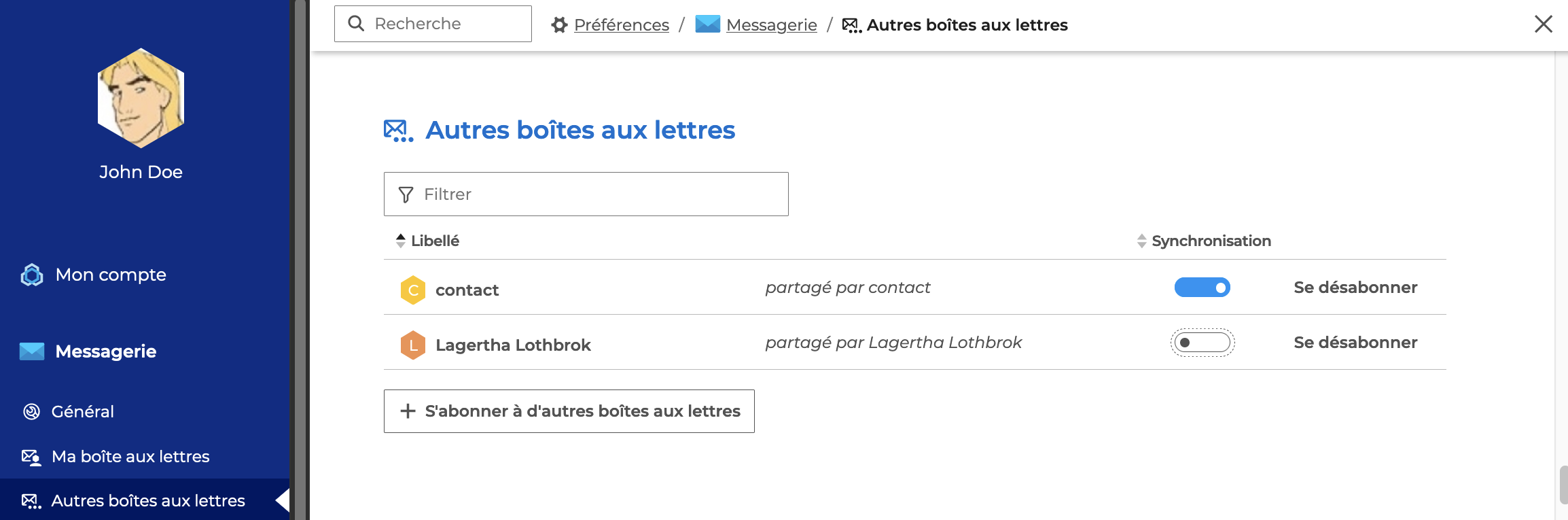This screenshot has width=1568, height=520.
Task: Click the Mon compte hexagon icon
Action: click(32, 275)
